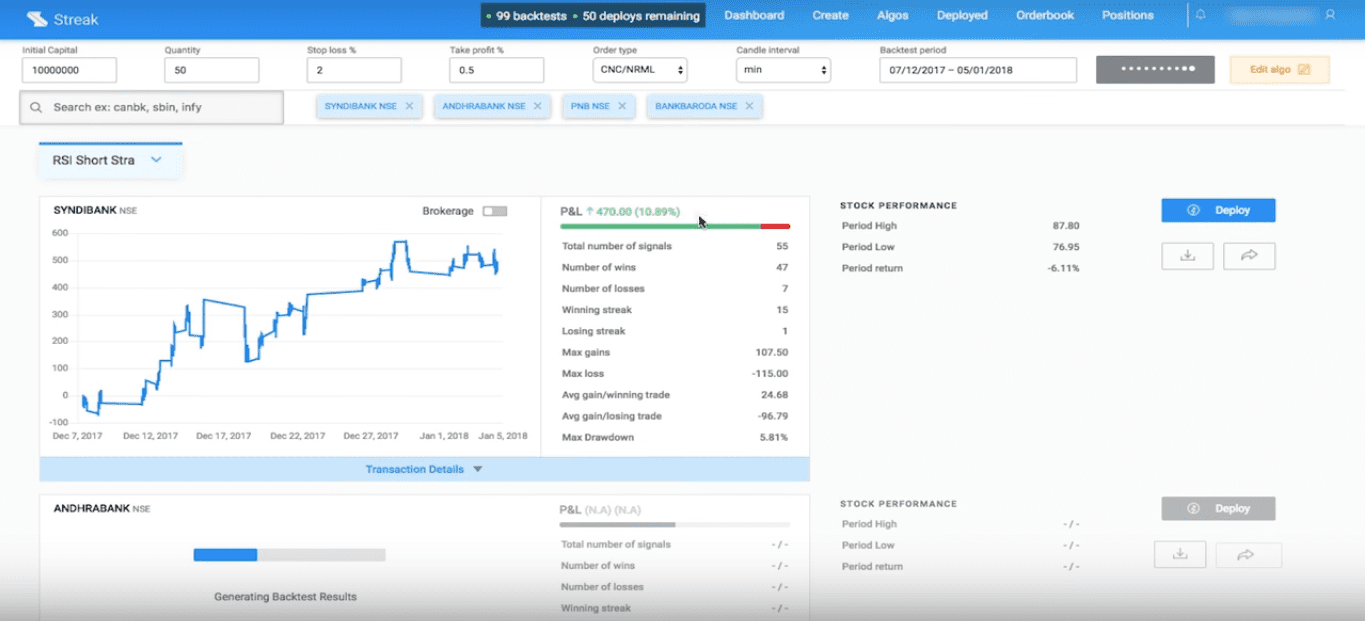Download the SYNDIBANK backtest results
This screenshot has height=621, width=1365.
[1187, 256]
